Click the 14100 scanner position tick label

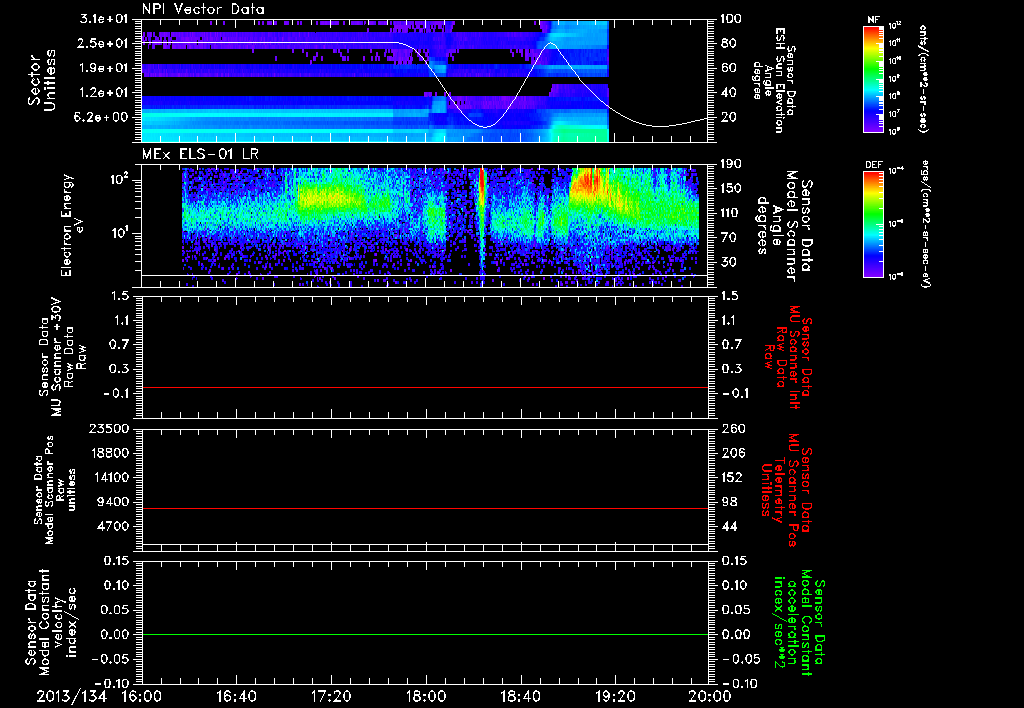pos(110,477)
